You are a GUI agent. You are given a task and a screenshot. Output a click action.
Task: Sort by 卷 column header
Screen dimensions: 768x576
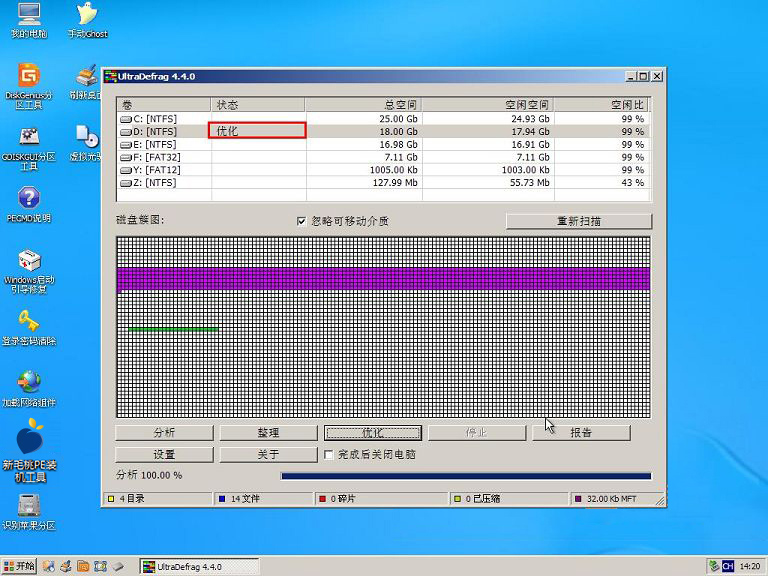[164, 105]
